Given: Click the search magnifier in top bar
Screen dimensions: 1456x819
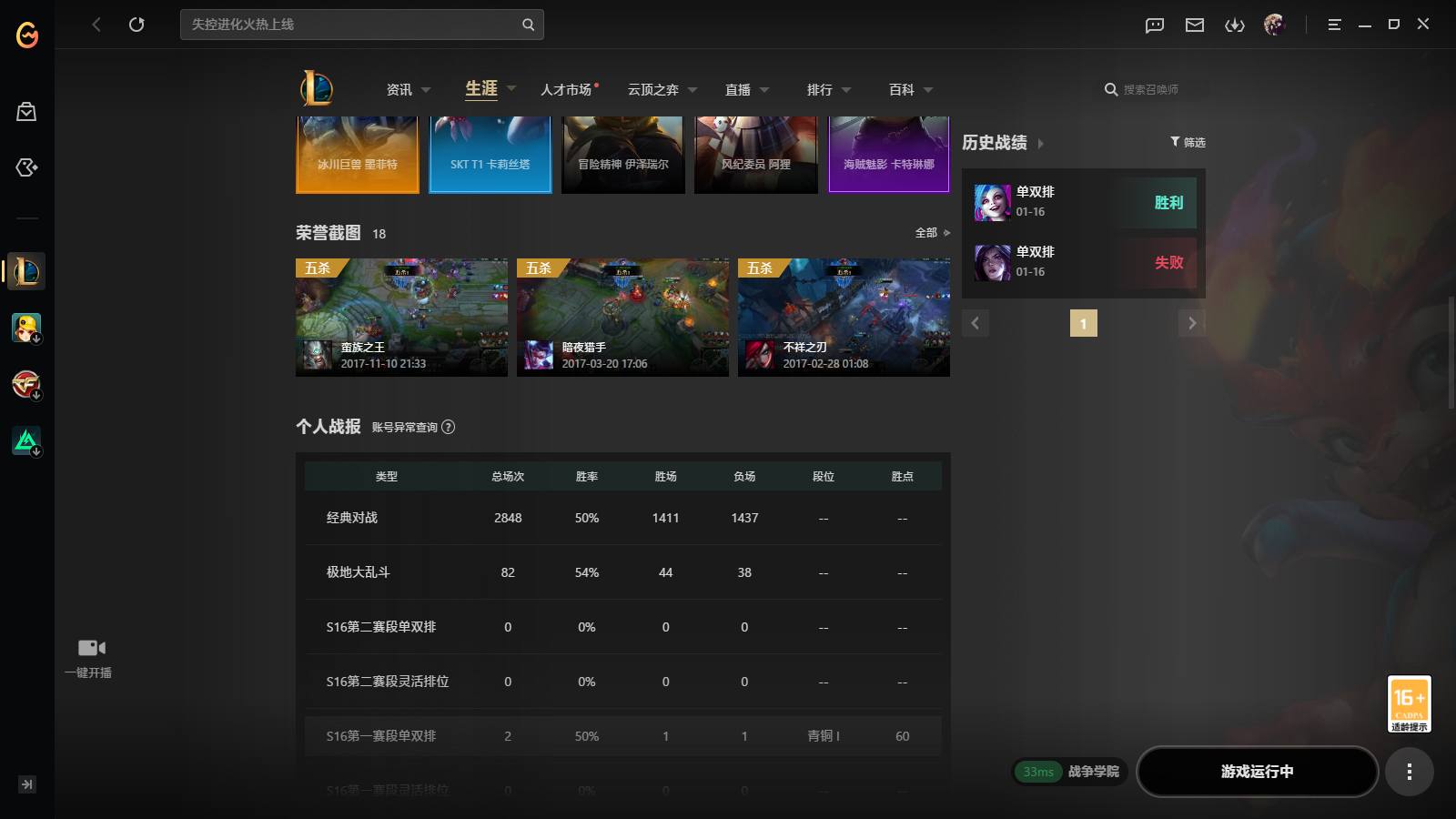Looking at the screenshot, I should tap(528, 25).
